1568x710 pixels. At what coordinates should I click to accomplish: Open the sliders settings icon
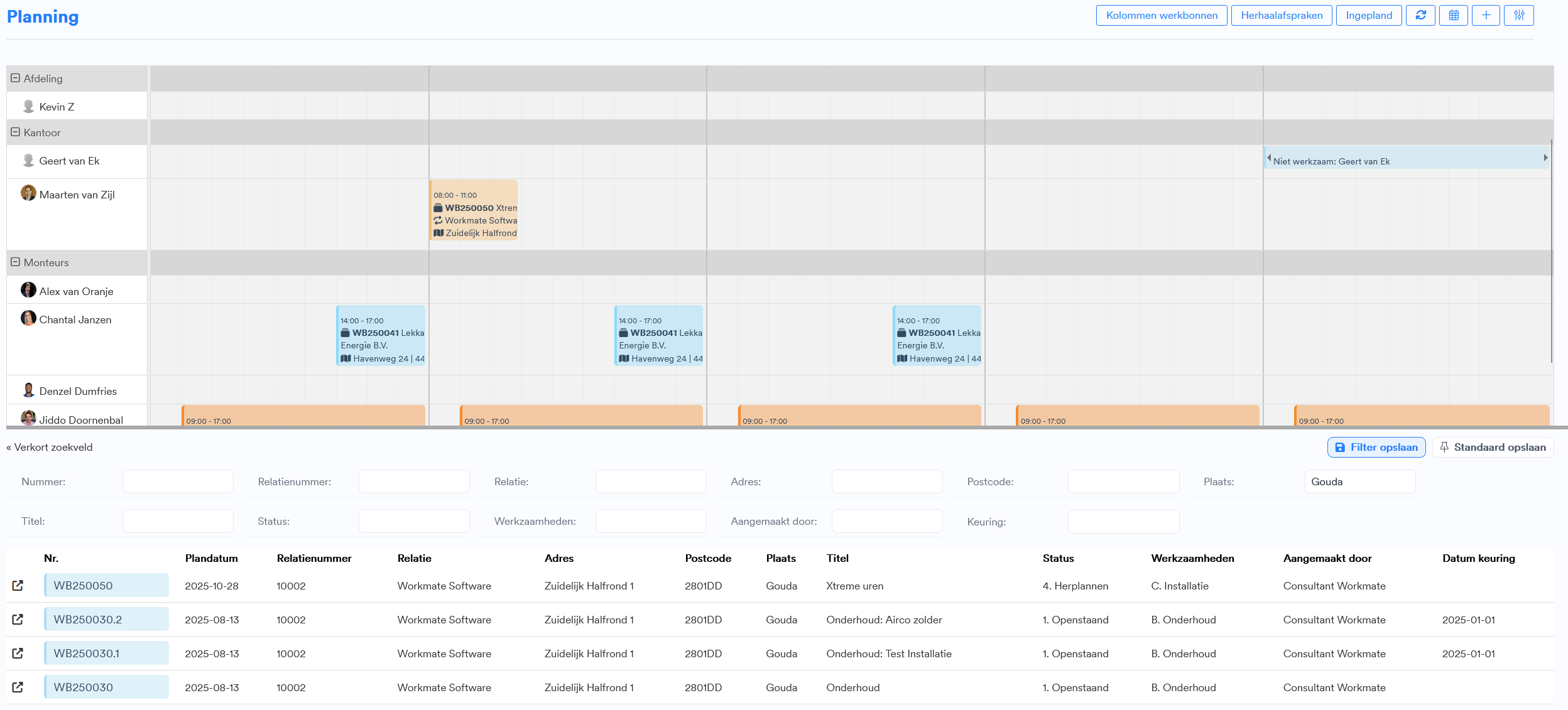coord(1519,15)
